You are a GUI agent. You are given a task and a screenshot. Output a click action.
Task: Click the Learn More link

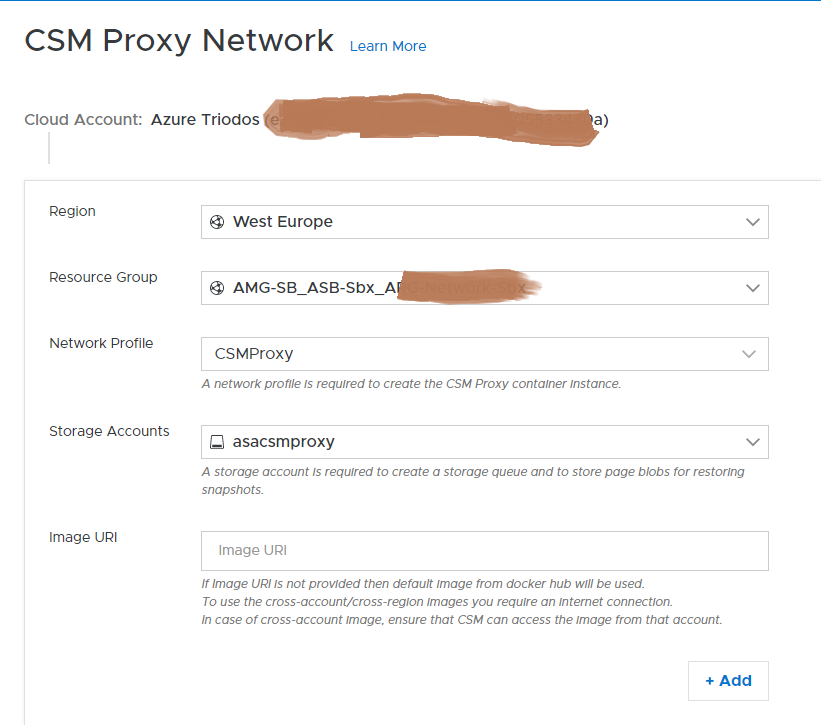(x=387, y=46)
